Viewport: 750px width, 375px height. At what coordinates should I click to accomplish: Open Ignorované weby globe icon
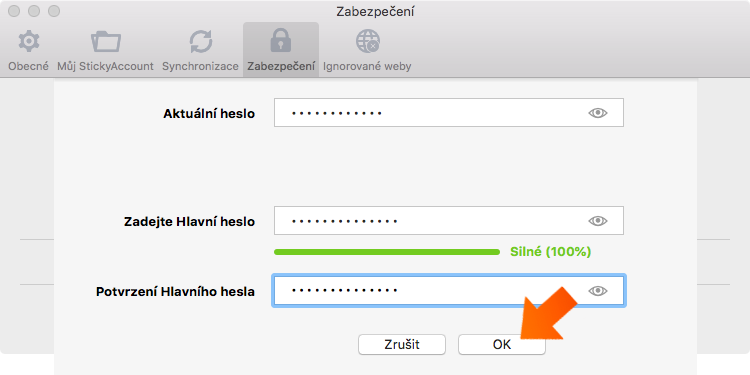[x=367, y=42]
